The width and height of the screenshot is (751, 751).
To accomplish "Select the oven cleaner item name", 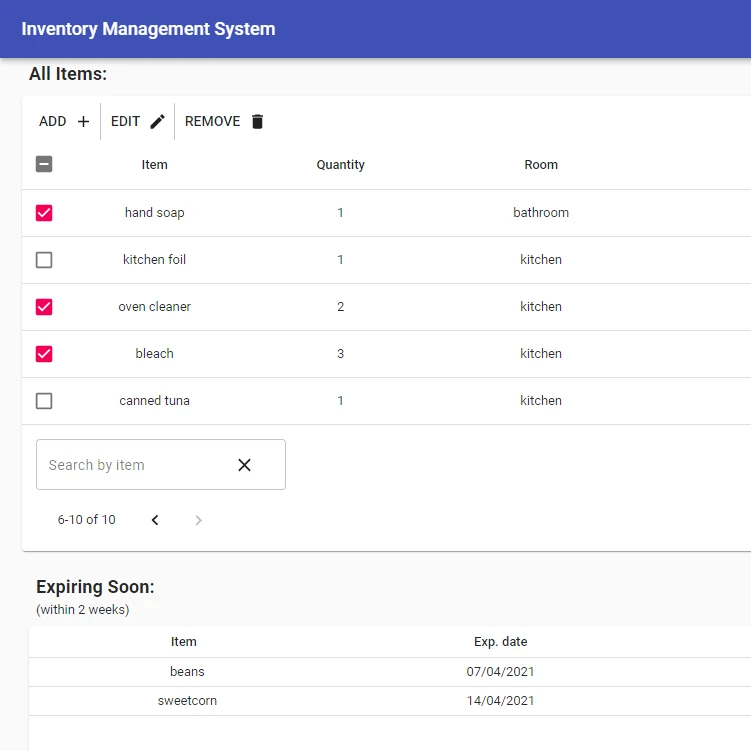I will (154, 307).
